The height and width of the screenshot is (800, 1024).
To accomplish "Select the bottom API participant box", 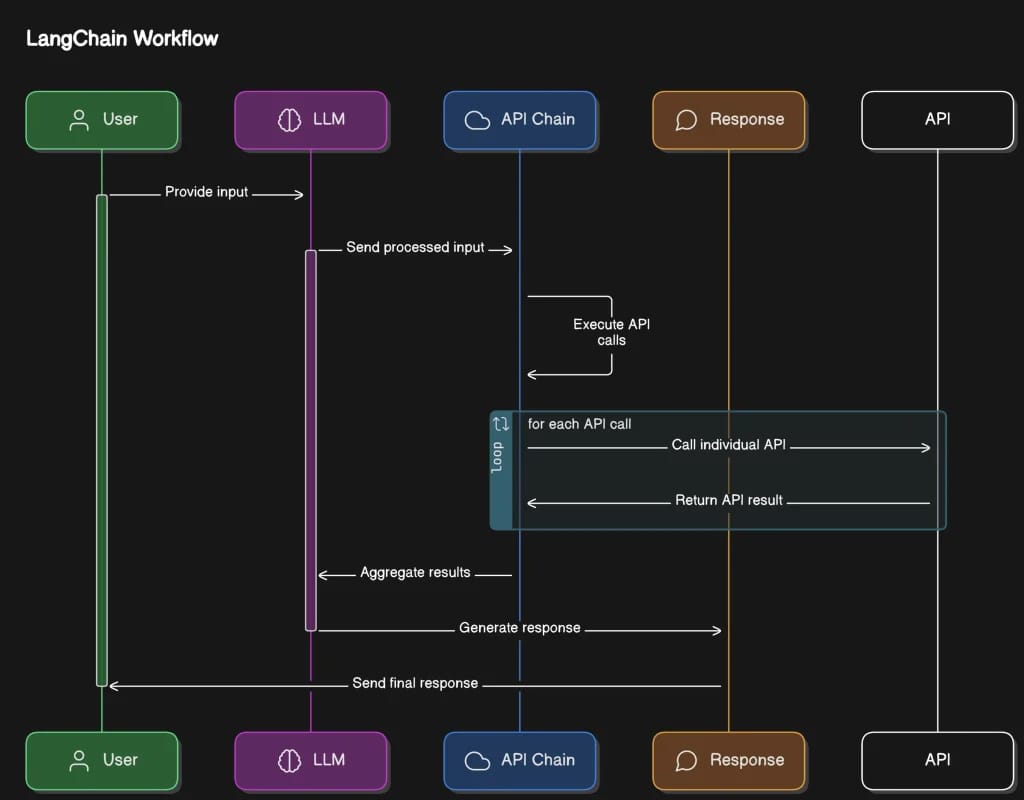I will (937, 761).
